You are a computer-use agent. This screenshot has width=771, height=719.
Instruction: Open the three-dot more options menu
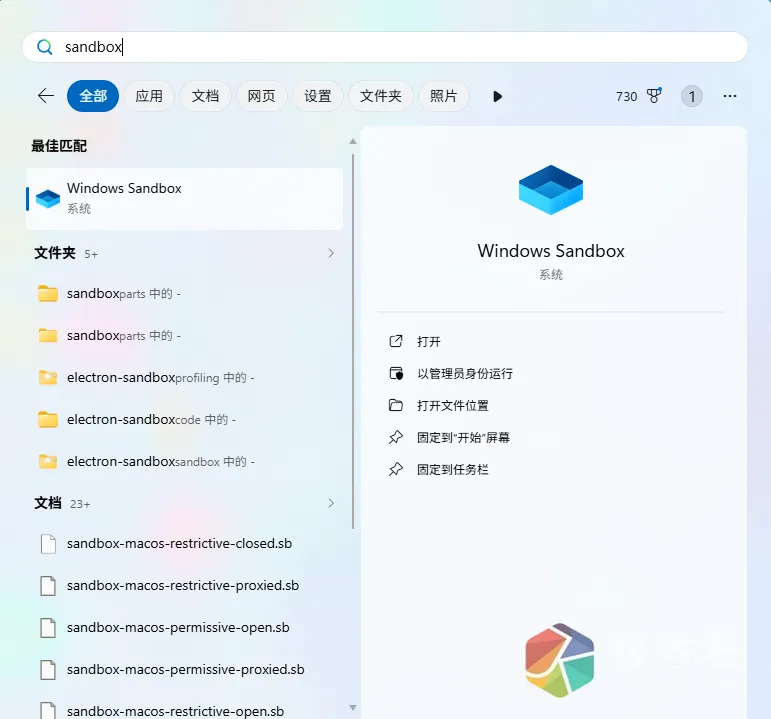[x=729, y=96]
